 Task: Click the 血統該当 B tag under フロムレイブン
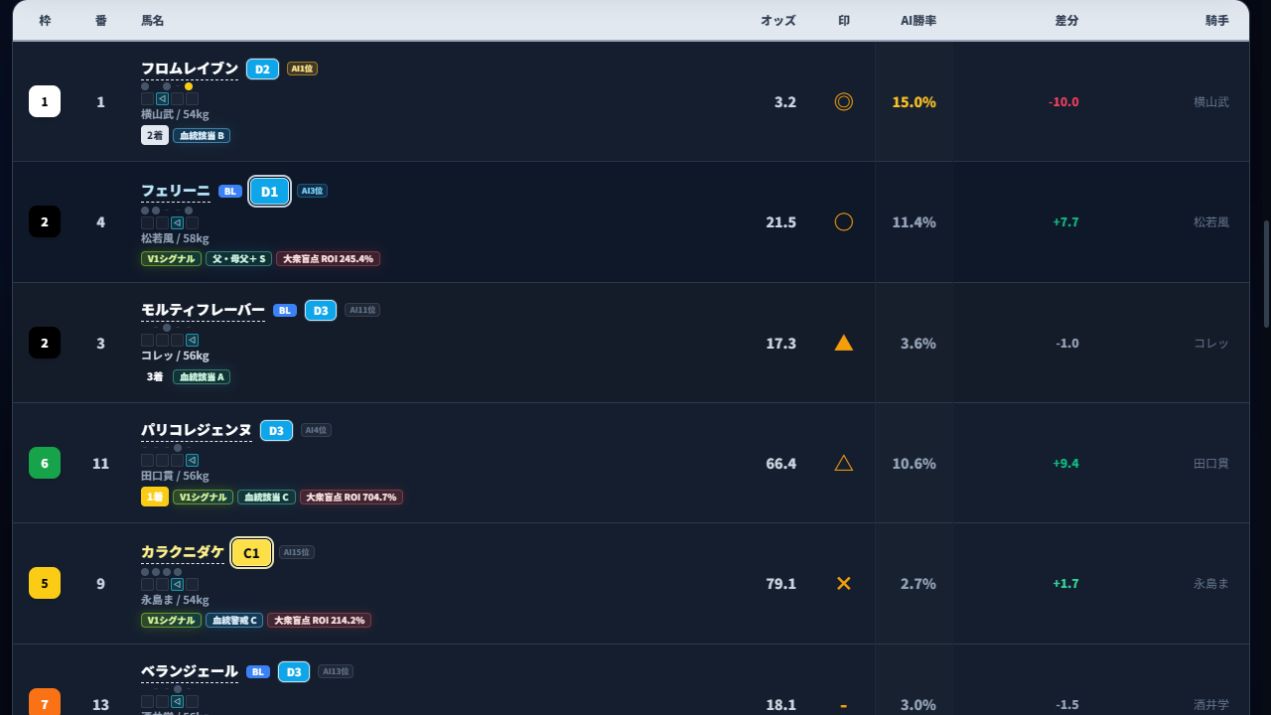pyautogui.click(x=202, y=136)
